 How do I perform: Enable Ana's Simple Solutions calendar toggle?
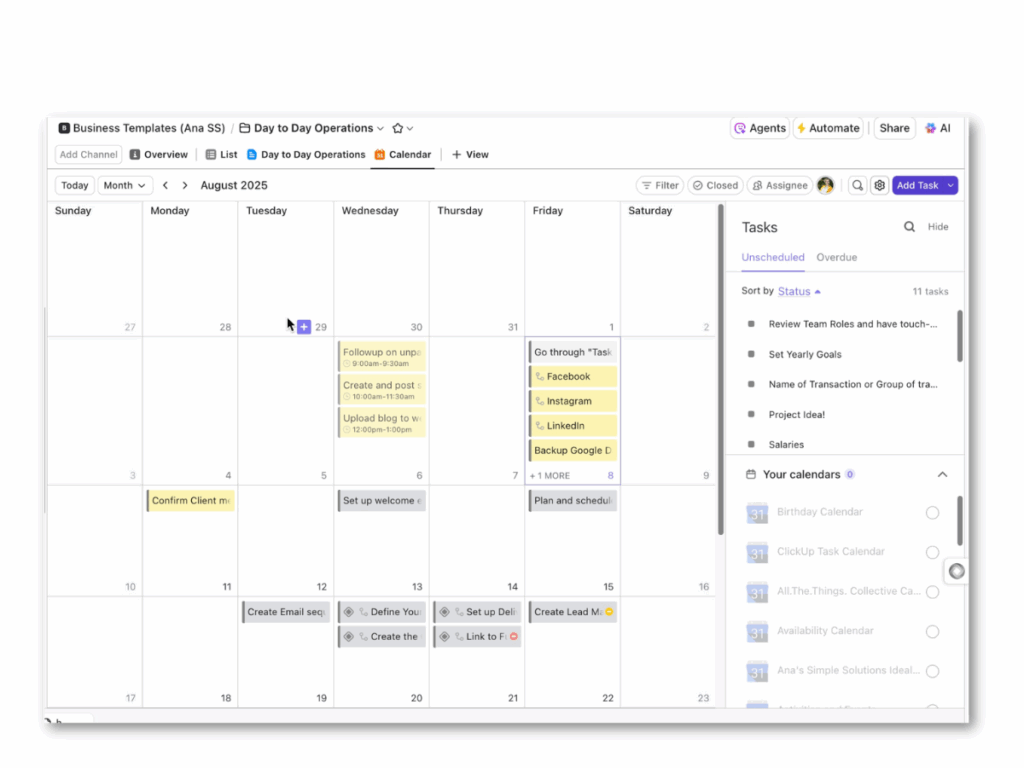(933, 671)
